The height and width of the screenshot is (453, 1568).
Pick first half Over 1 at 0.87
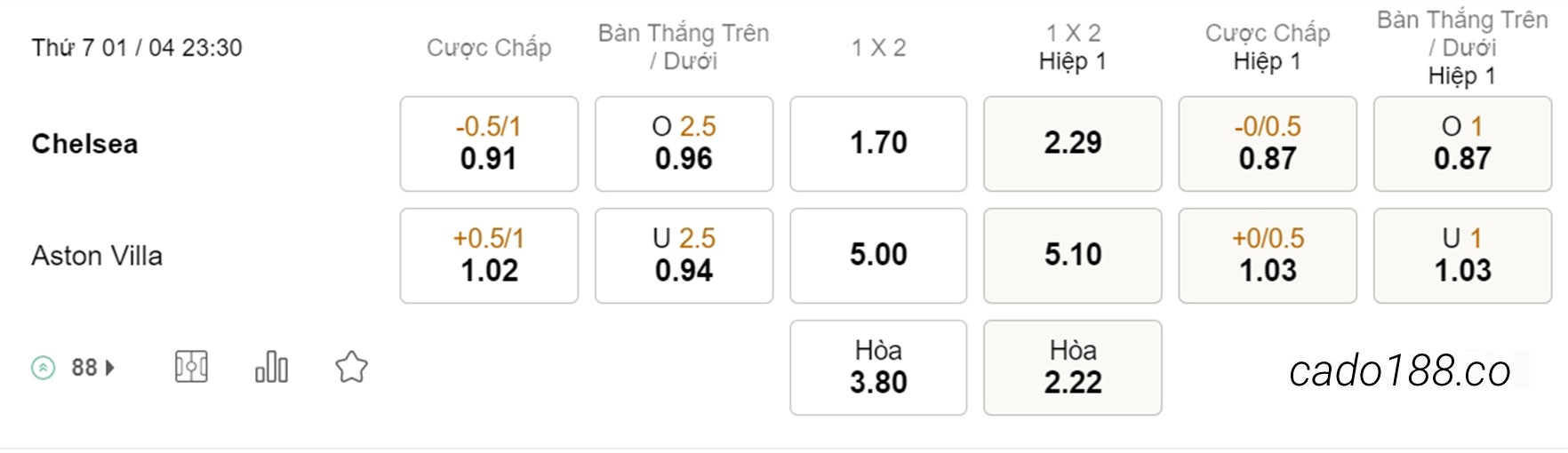[1462, 144]
